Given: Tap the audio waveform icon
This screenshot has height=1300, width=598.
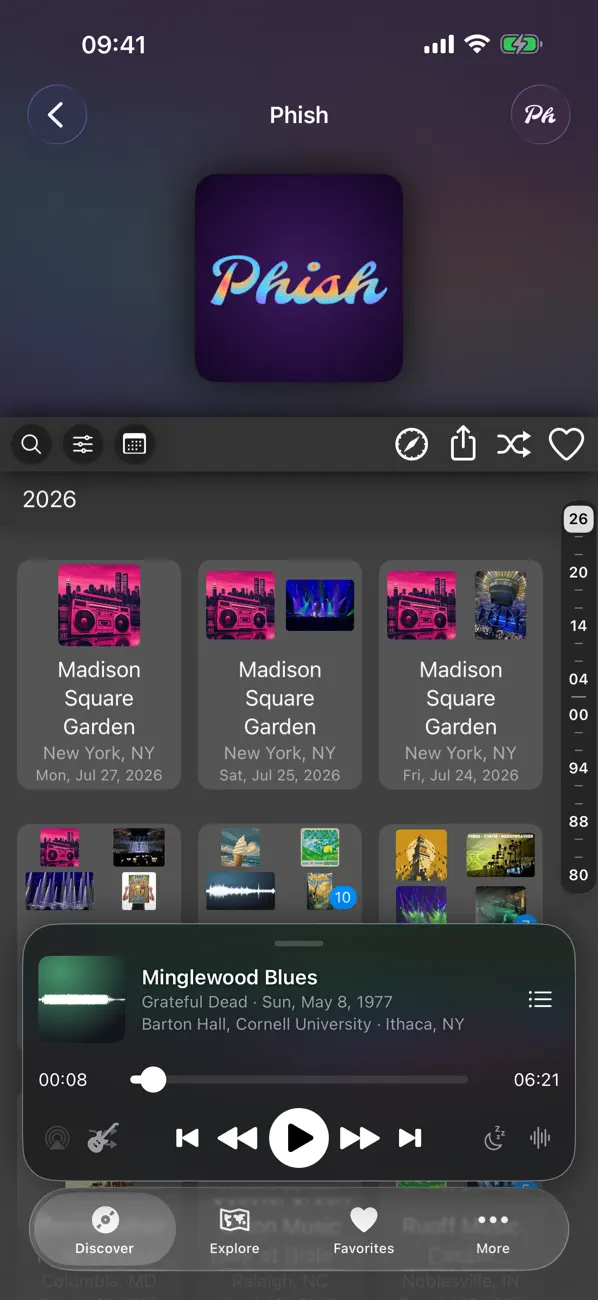Looking at the screenshot, I should click(x=540, y=1138).
